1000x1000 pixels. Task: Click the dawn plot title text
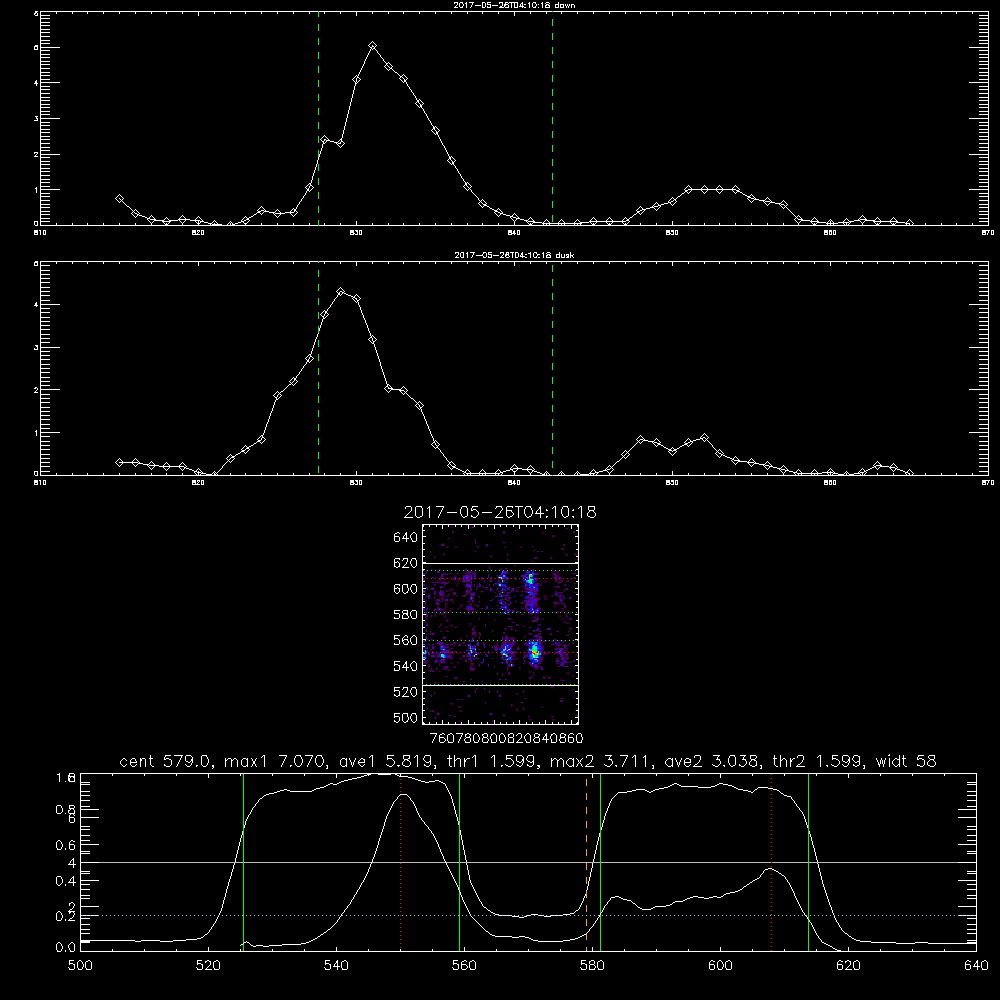[x=514, y=5]
